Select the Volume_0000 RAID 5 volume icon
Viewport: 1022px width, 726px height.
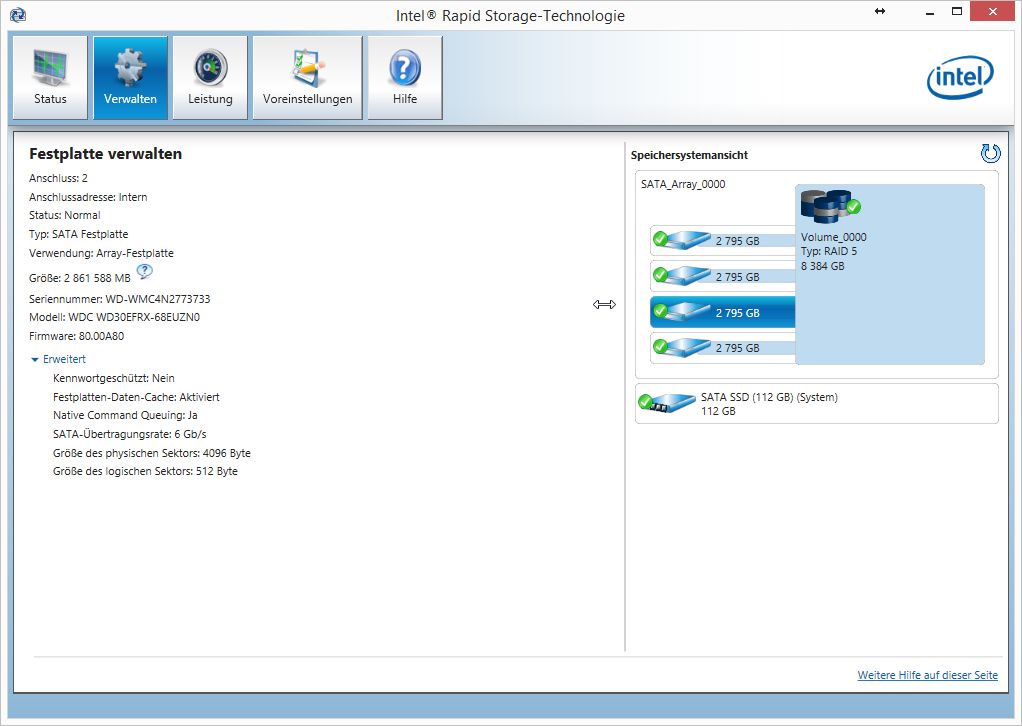(830, 207)
